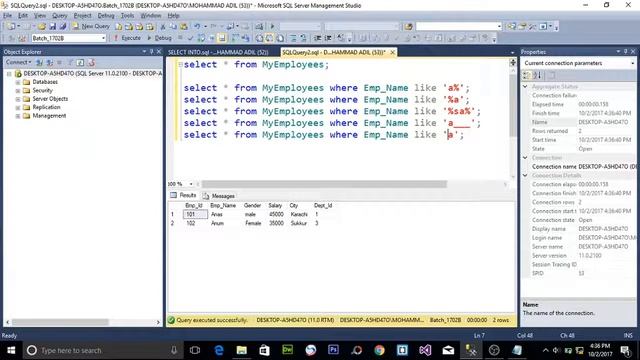Collapse the Connection Details property category
The width and height of the screenshot is (640, 360).
click(525, 176)
